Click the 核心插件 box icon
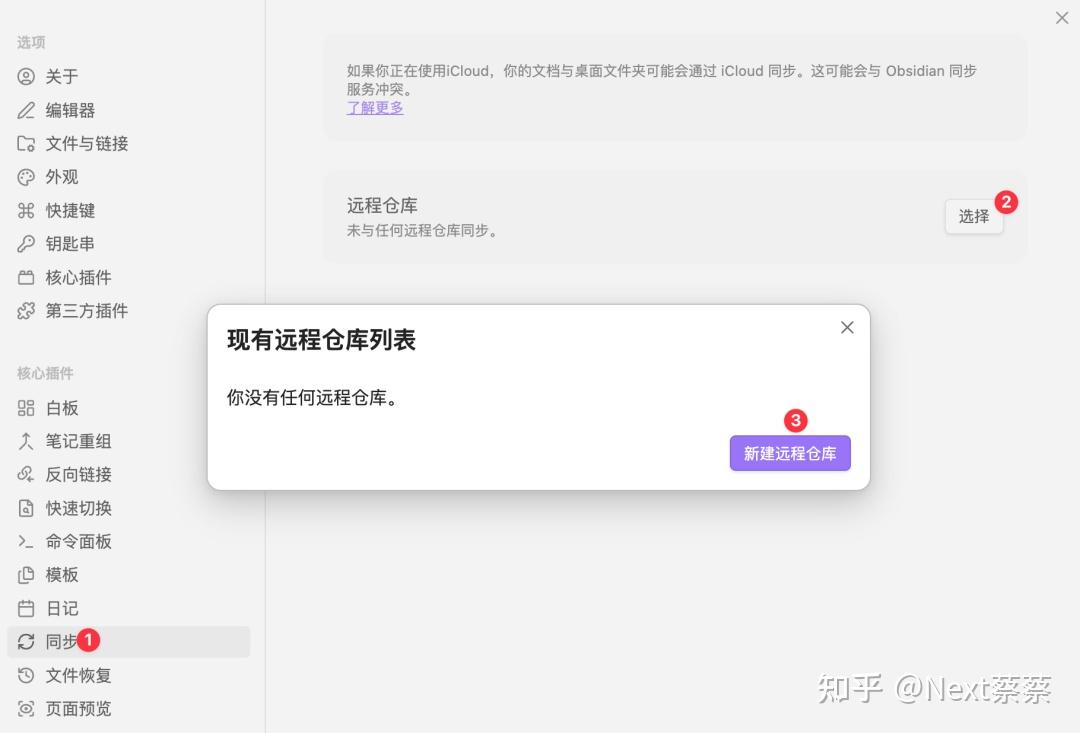 26,278
